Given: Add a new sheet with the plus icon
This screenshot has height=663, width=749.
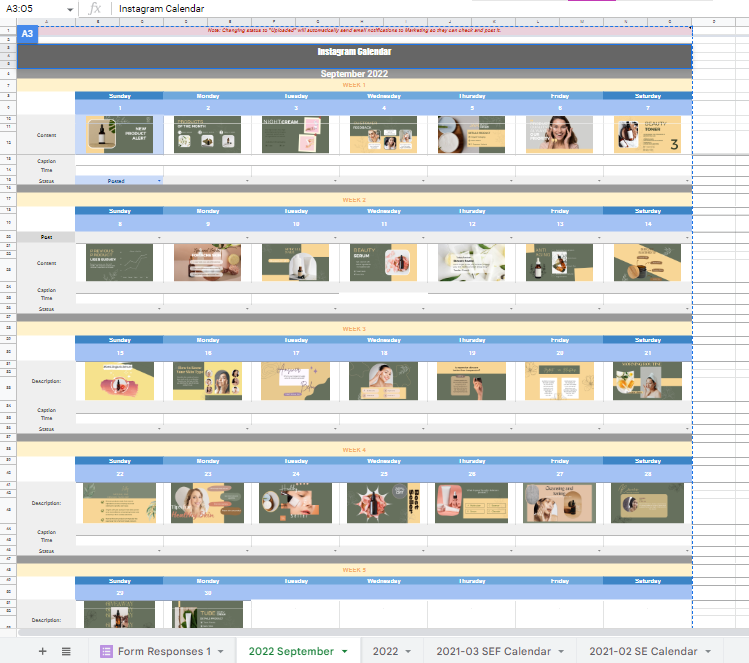Looking at the screenshot, I should (43, 651).
